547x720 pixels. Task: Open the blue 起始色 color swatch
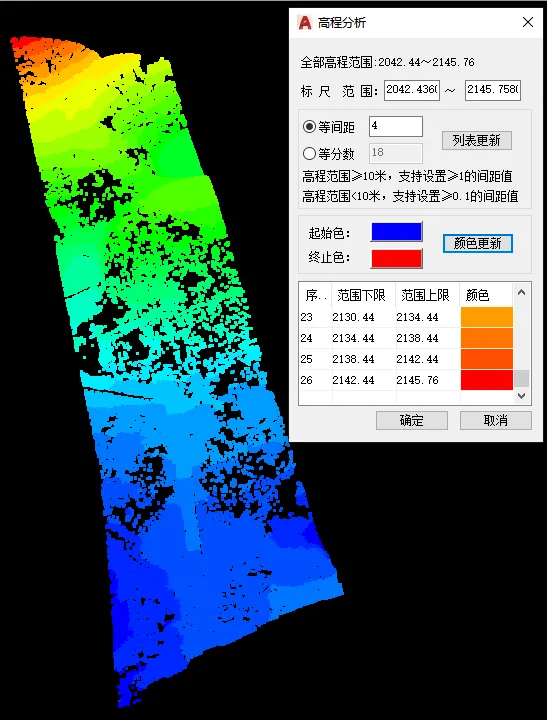(x=396, y=232)
